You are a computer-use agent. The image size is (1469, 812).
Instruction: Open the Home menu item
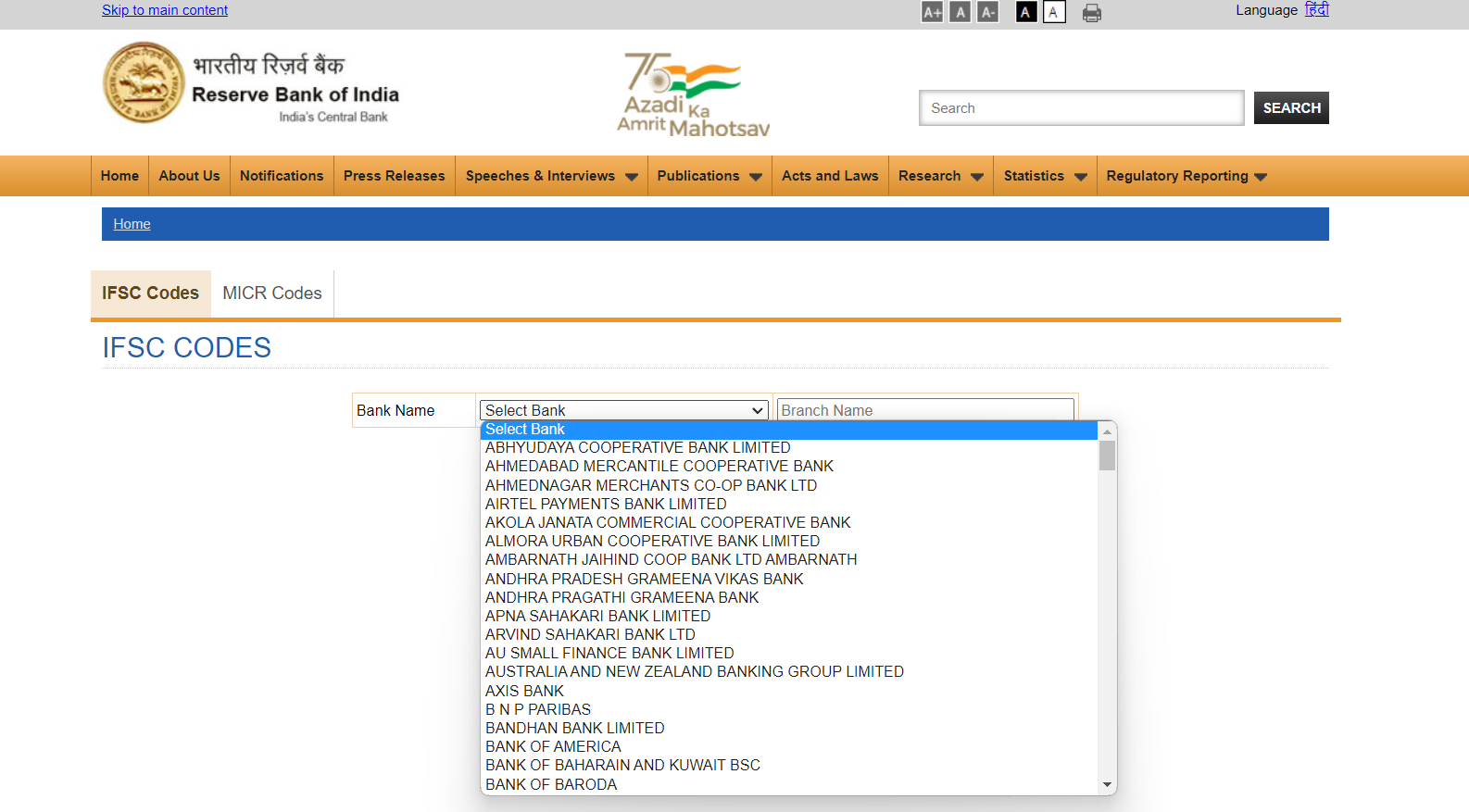click(x=119, y=176)
